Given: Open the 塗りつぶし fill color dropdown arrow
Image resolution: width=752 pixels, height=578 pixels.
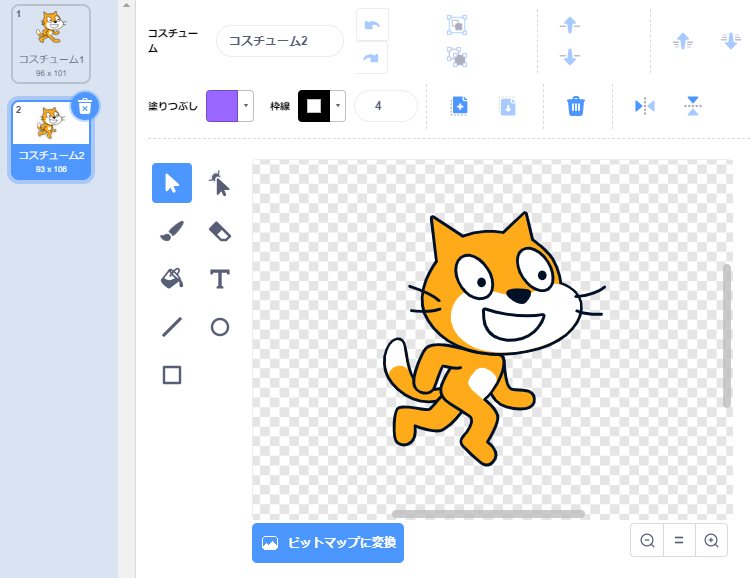Looking at the screenshot, I should point(246,106).
